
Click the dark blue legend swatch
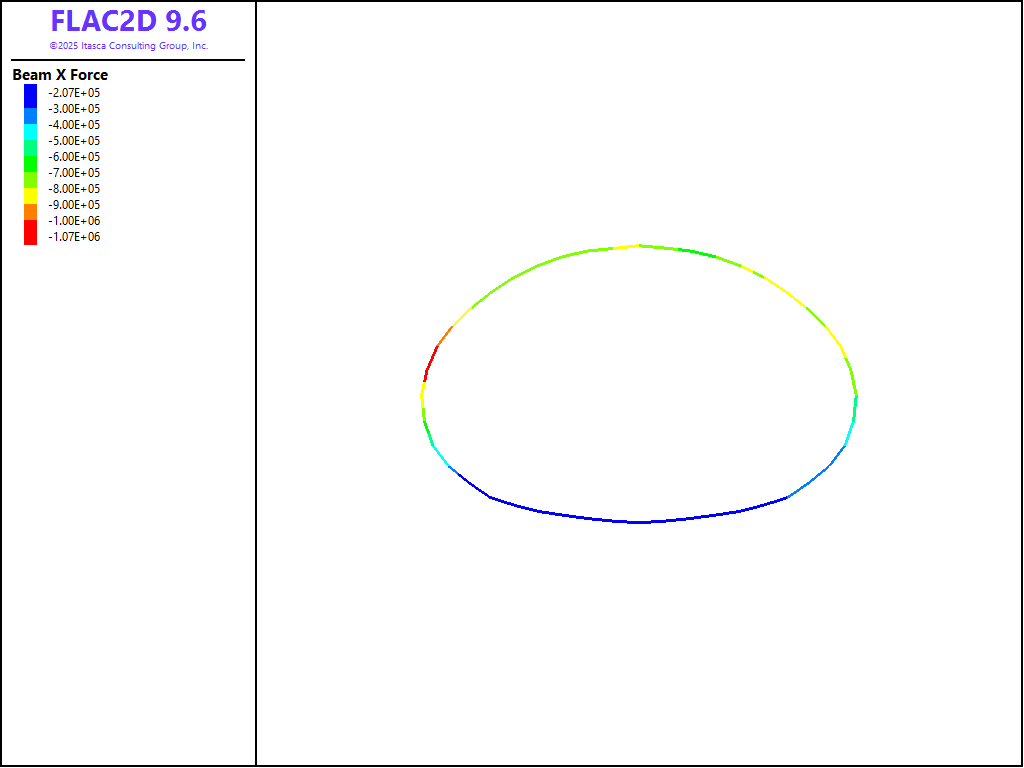30,95
